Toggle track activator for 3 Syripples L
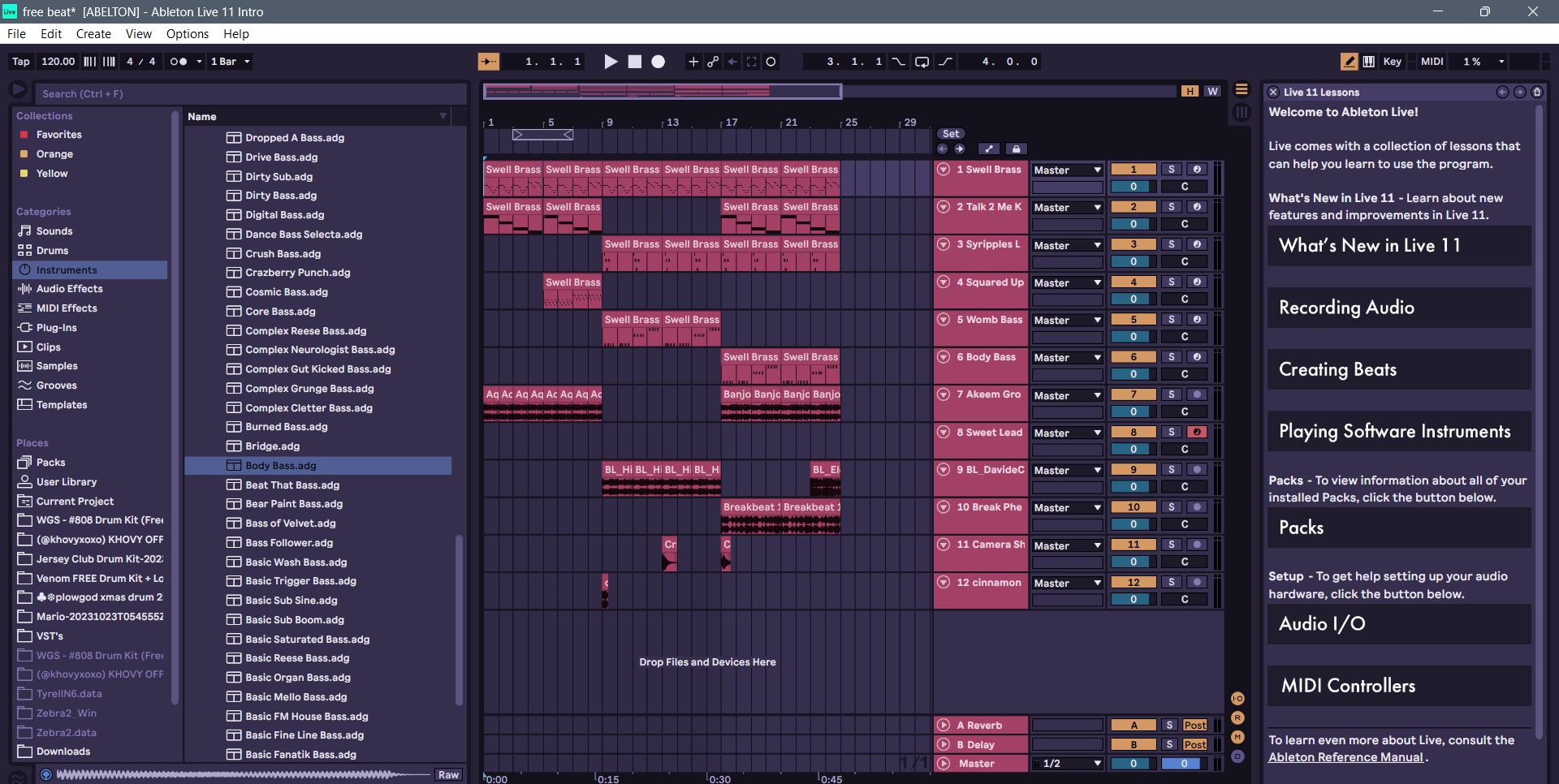This screenshot has width=1559, height=784. pyautogui.click(x=1134, y=244)
